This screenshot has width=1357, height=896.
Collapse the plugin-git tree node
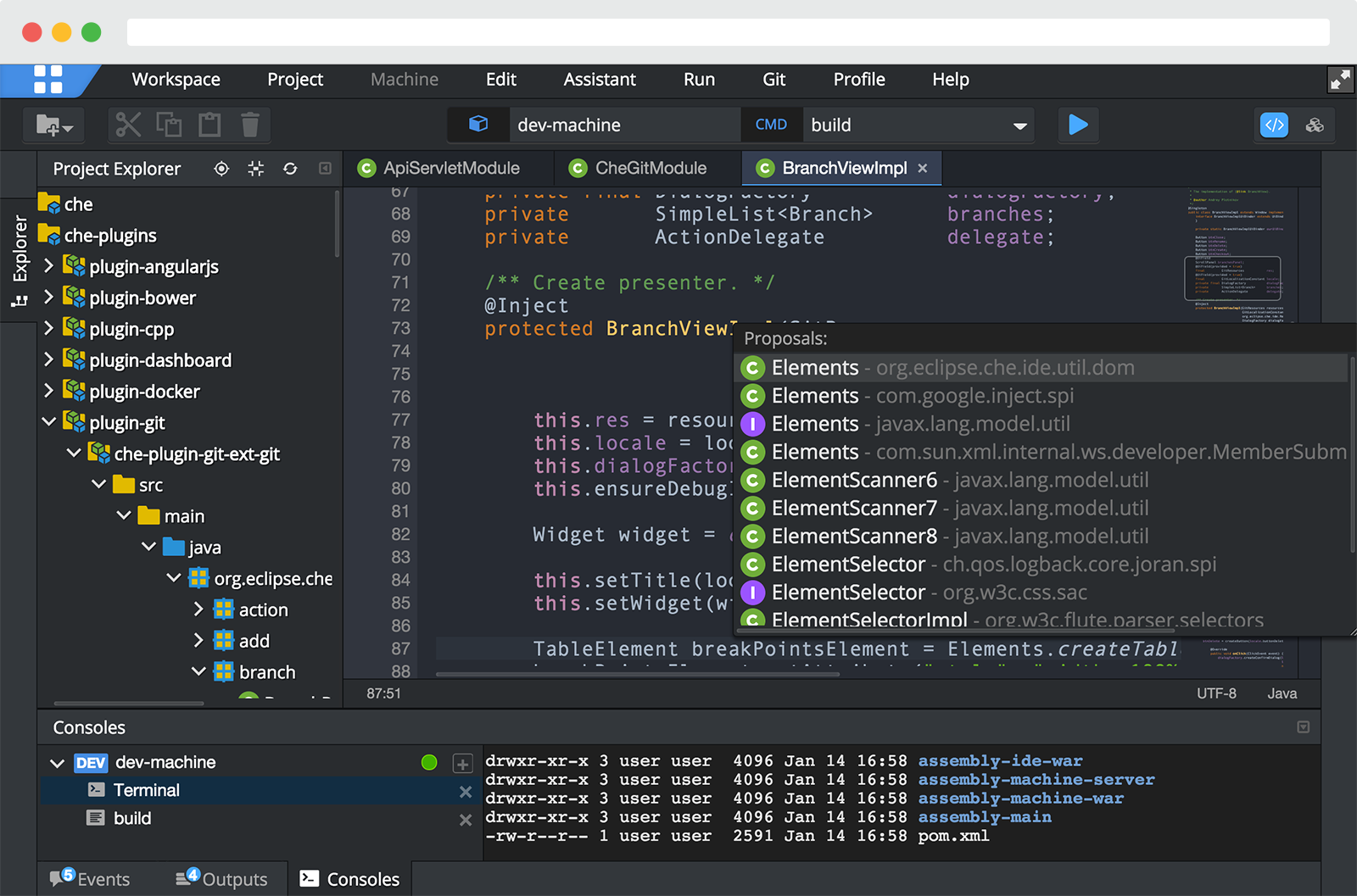click(x=48, y=422)
